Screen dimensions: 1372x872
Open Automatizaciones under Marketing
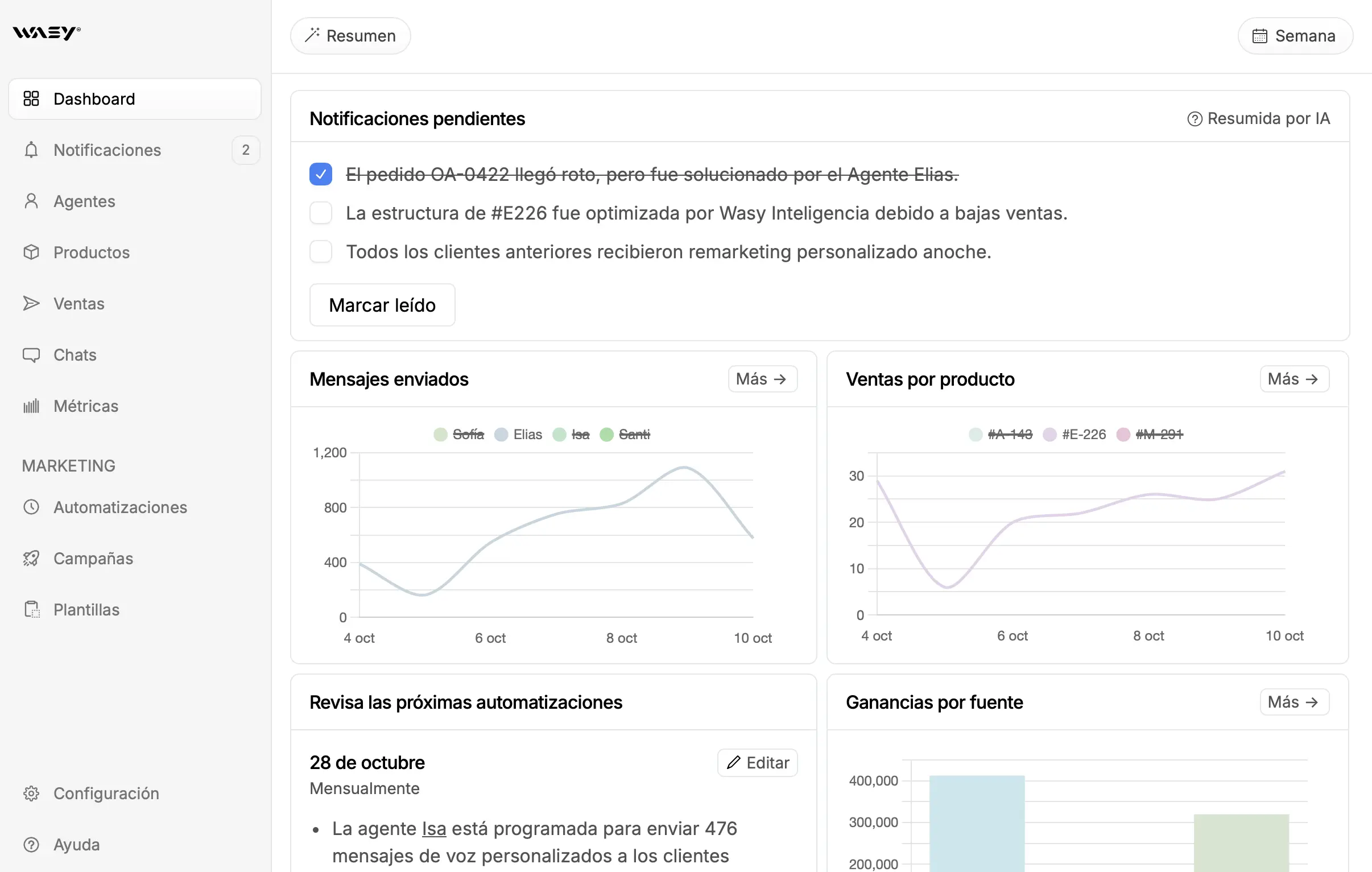click(120, 506)
